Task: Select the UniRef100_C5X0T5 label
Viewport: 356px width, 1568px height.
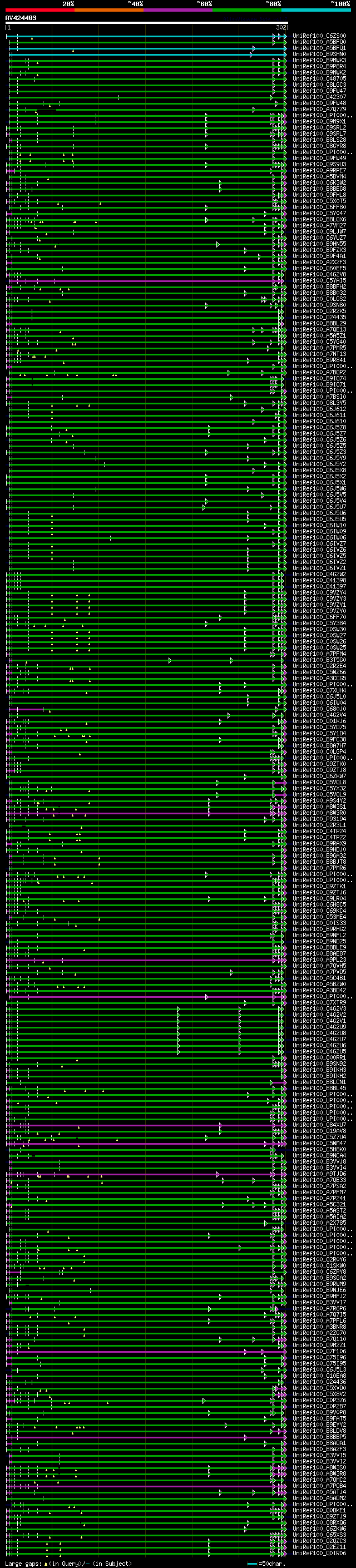Action: tap(319, 201)
